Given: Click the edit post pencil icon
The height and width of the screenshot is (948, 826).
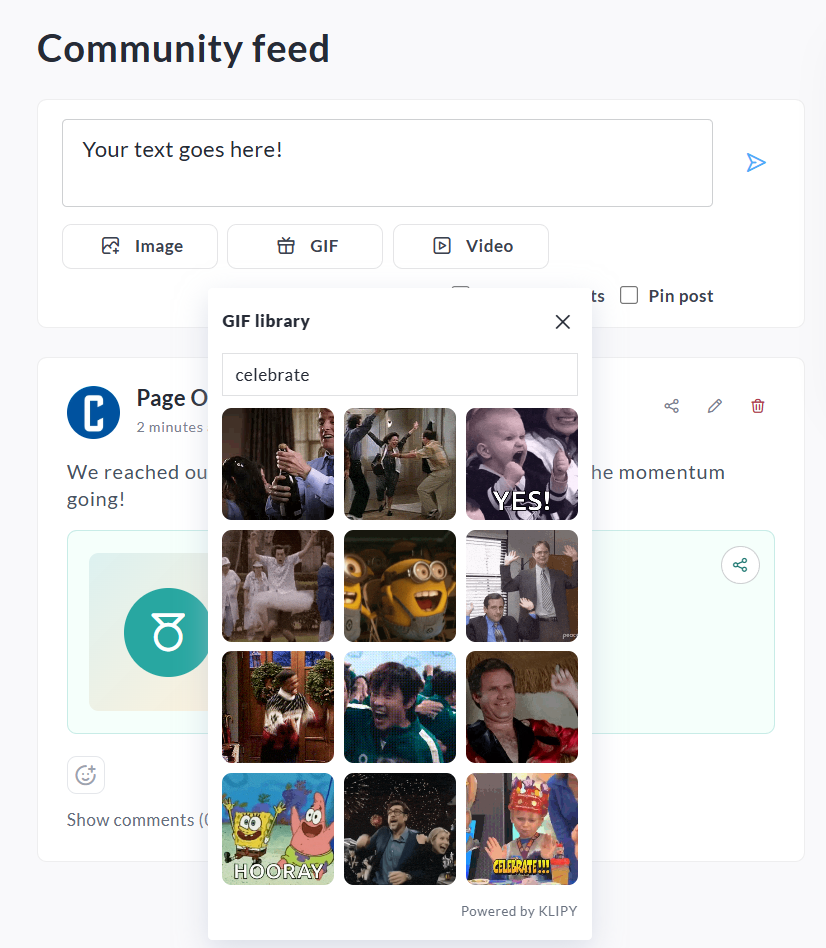Looking at the screenshot, I should click(x=715, y=406).
